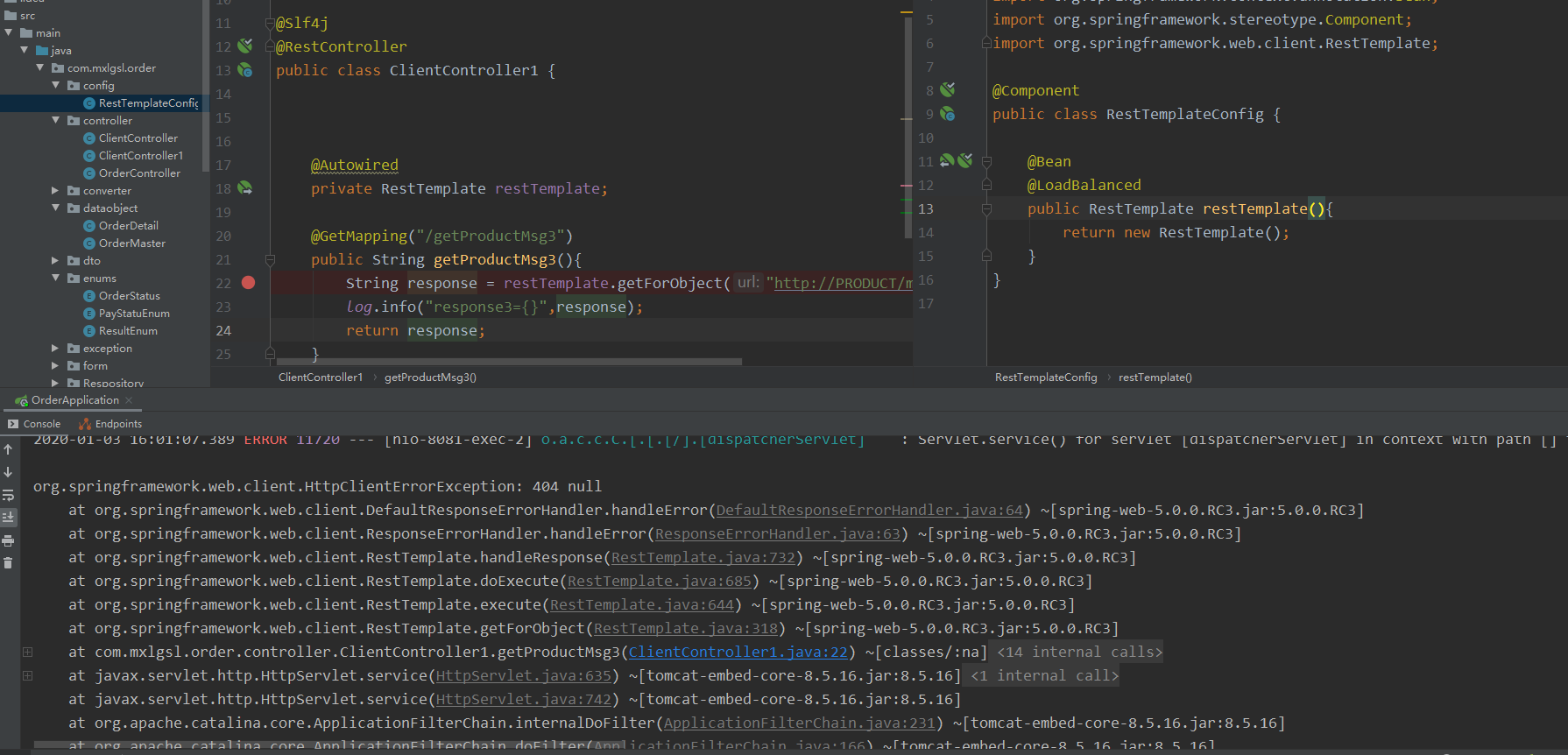Click the down stack trace arrow icon
Screen dimensions: 1568x755
[x=8, y=472]
